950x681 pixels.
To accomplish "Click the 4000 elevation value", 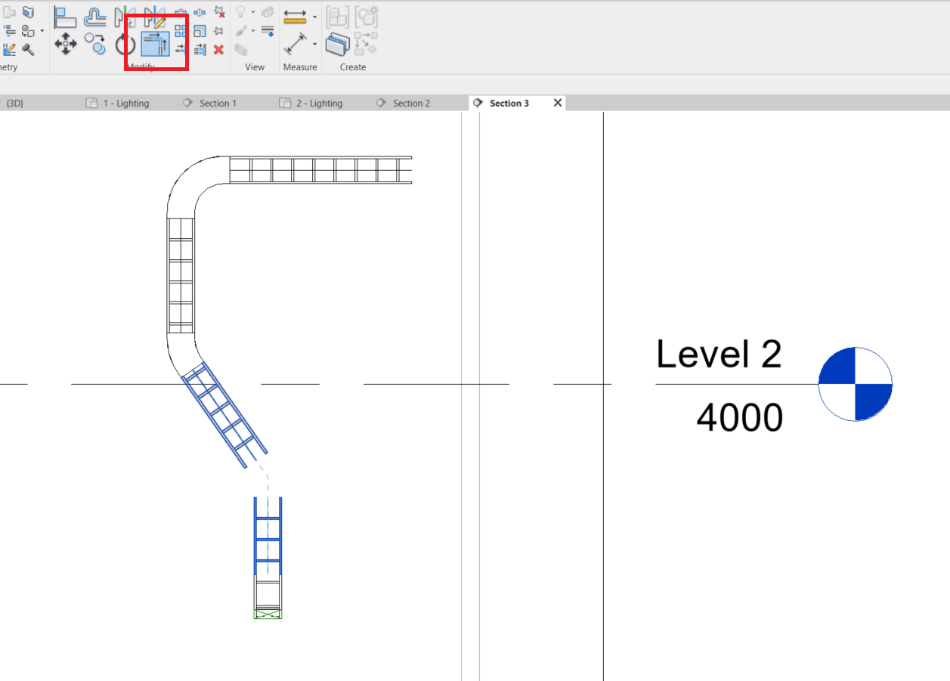I will [740, 418].
